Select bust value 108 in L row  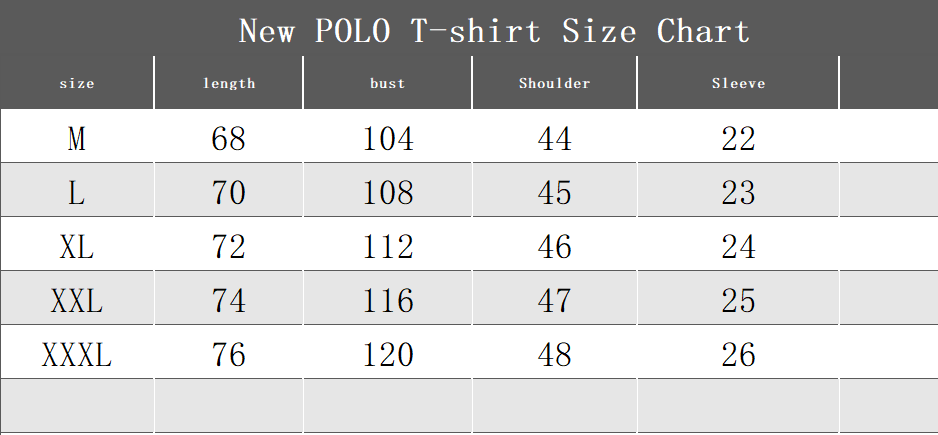388,192
